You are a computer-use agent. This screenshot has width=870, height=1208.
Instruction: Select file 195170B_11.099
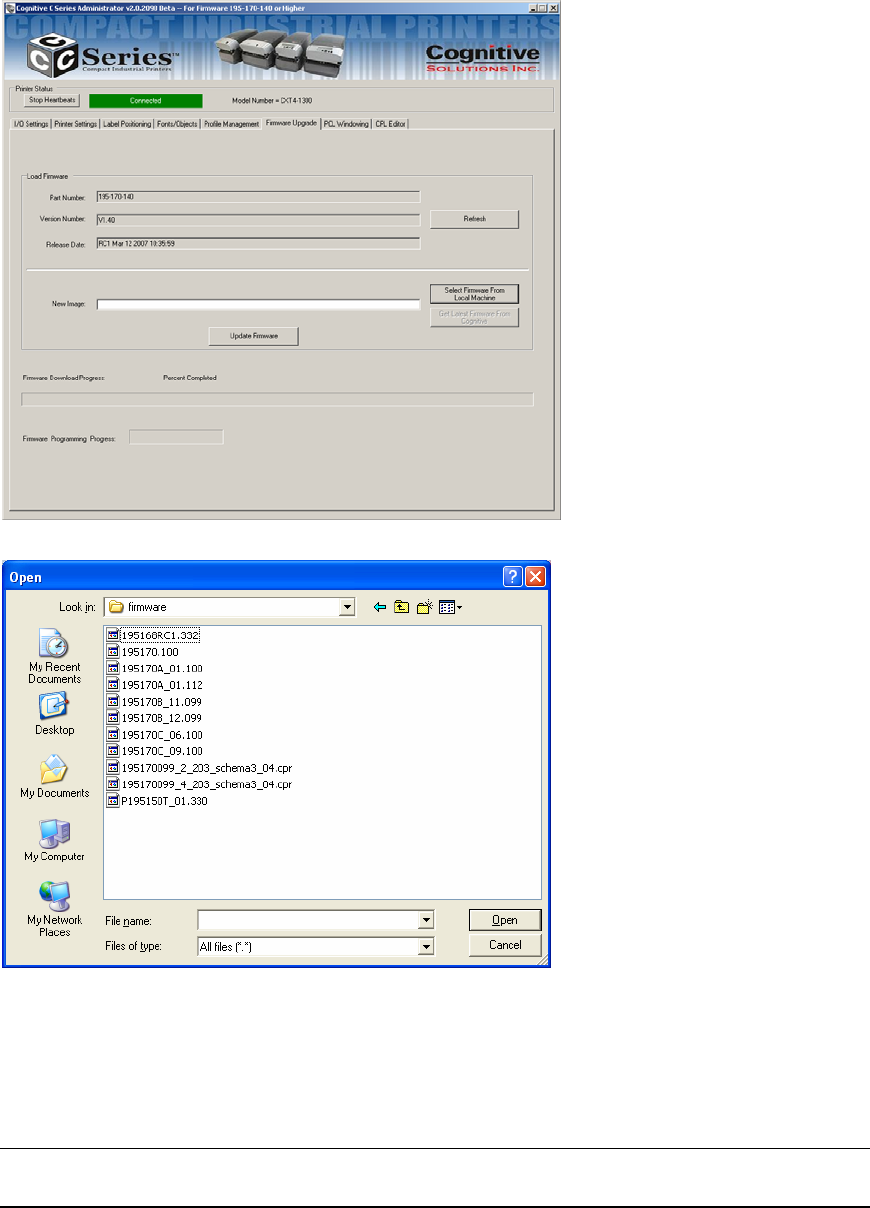(x=162, y=701)
